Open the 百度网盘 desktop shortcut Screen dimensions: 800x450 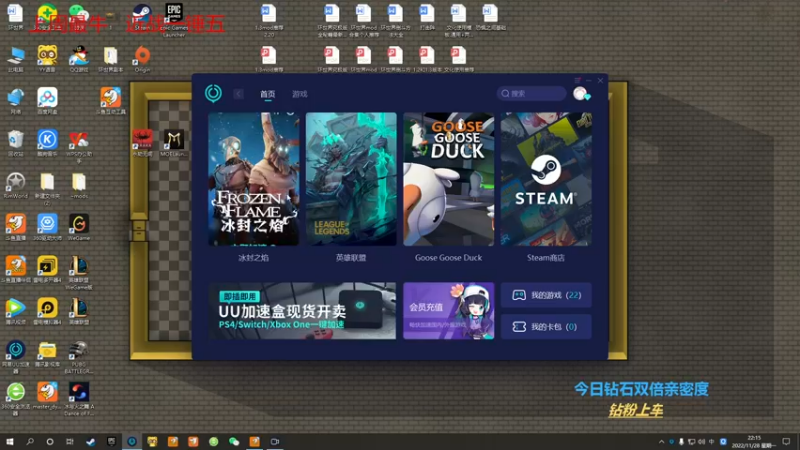coord(47,101)
